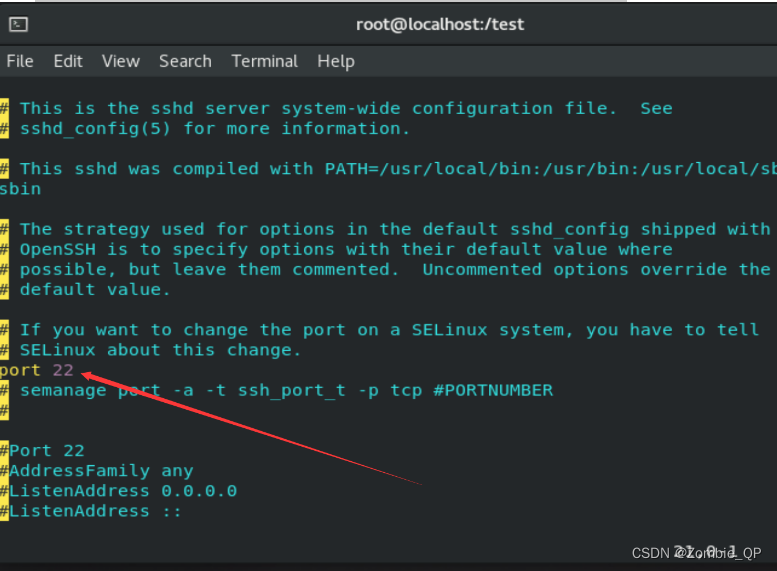The width and height of the screenshot is (777, 571).
Task: Click the line 'possible, but leave them commented'
Action: tap(386, 270)
